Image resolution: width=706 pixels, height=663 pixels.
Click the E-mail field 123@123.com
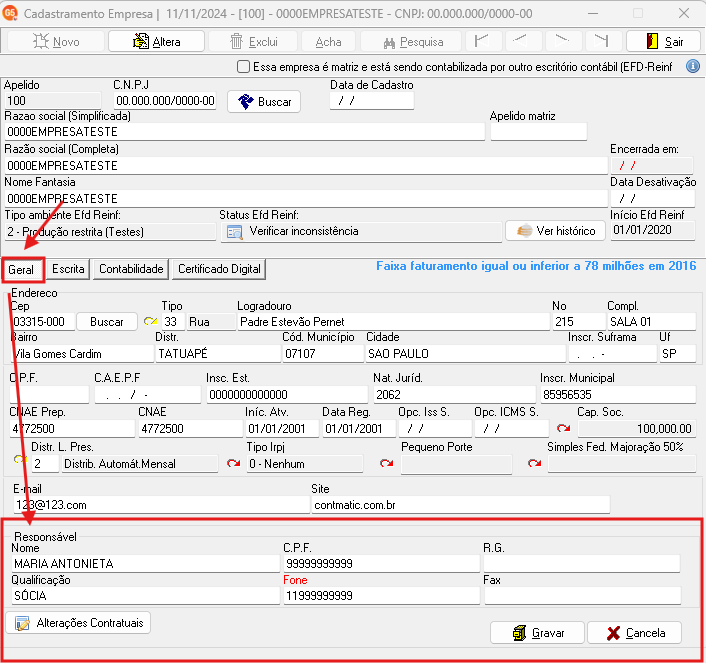click(161, 505)
